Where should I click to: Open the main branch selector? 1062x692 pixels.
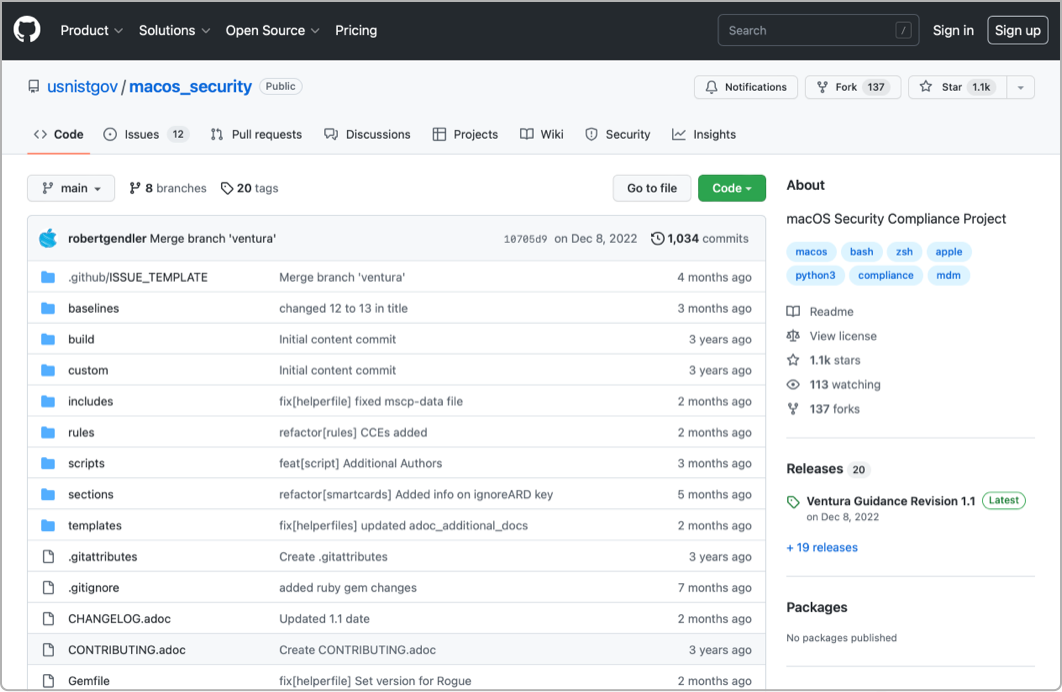tap(71, 188)
